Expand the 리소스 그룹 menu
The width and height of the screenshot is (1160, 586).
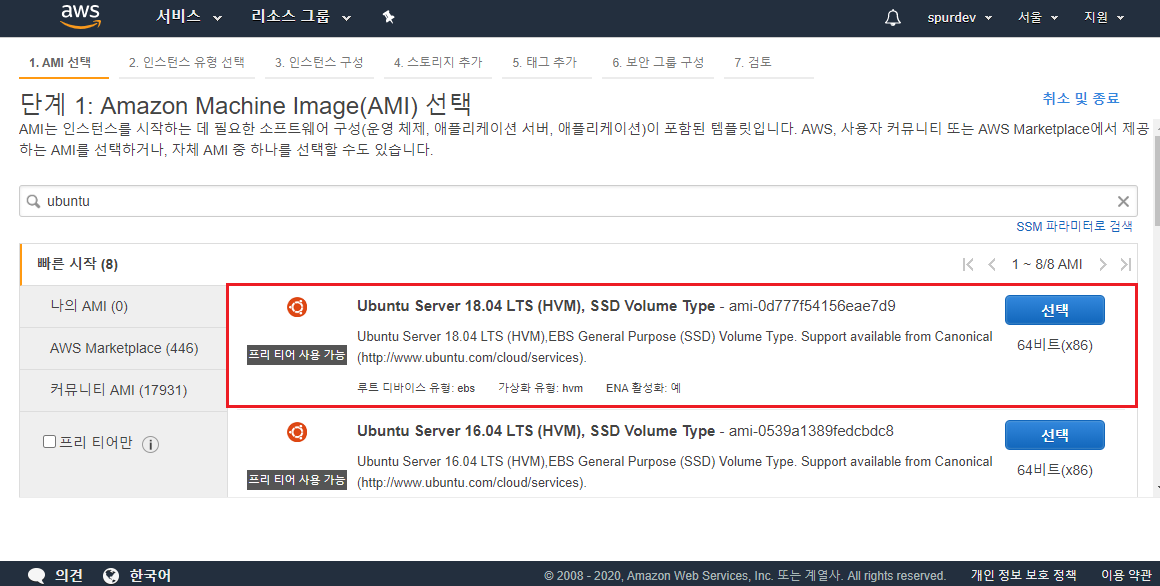[x=301, y=17]
